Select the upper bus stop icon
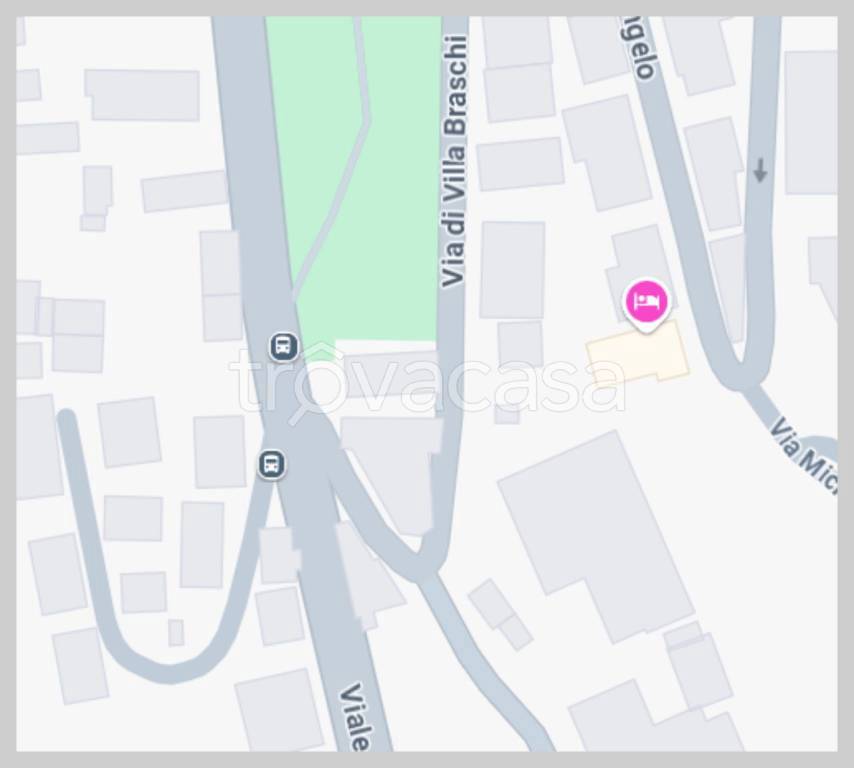The height and width of the screenshot is (768, 854). [284, 346]
